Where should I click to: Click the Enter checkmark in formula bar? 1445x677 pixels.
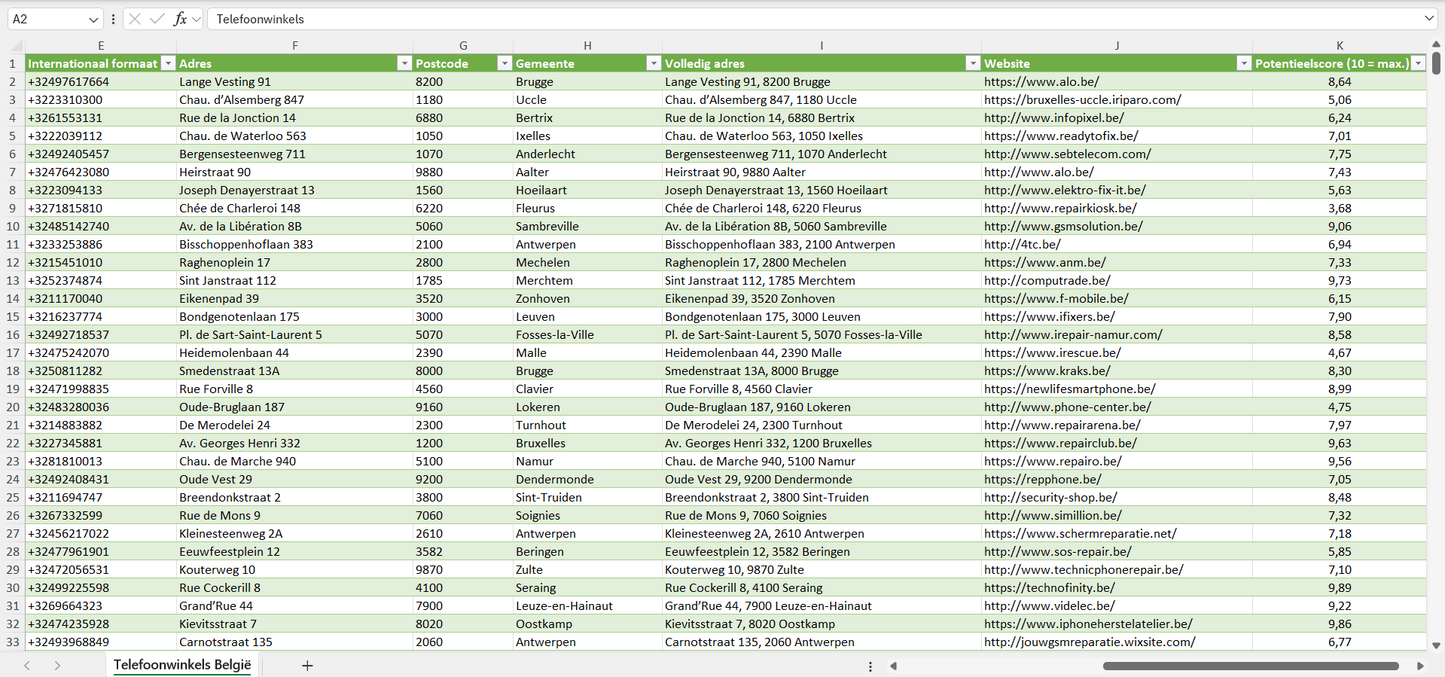point(157,19)
